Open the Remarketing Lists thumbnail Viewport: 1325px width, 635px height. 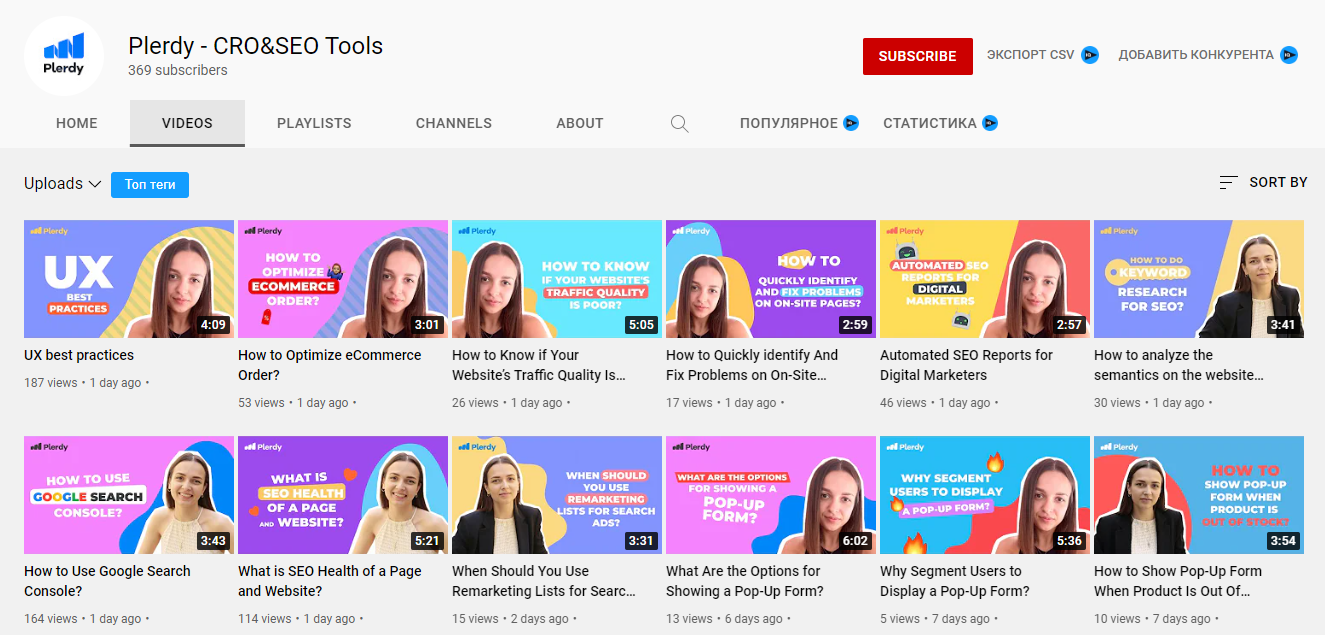557,495
